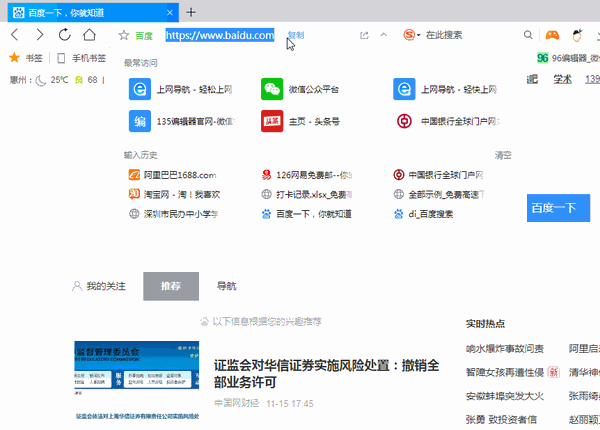Image resolution: width=600 pixels, height=430 pixels.
Task: Switch to 我的关注 tab
Action: coord(99,286)
